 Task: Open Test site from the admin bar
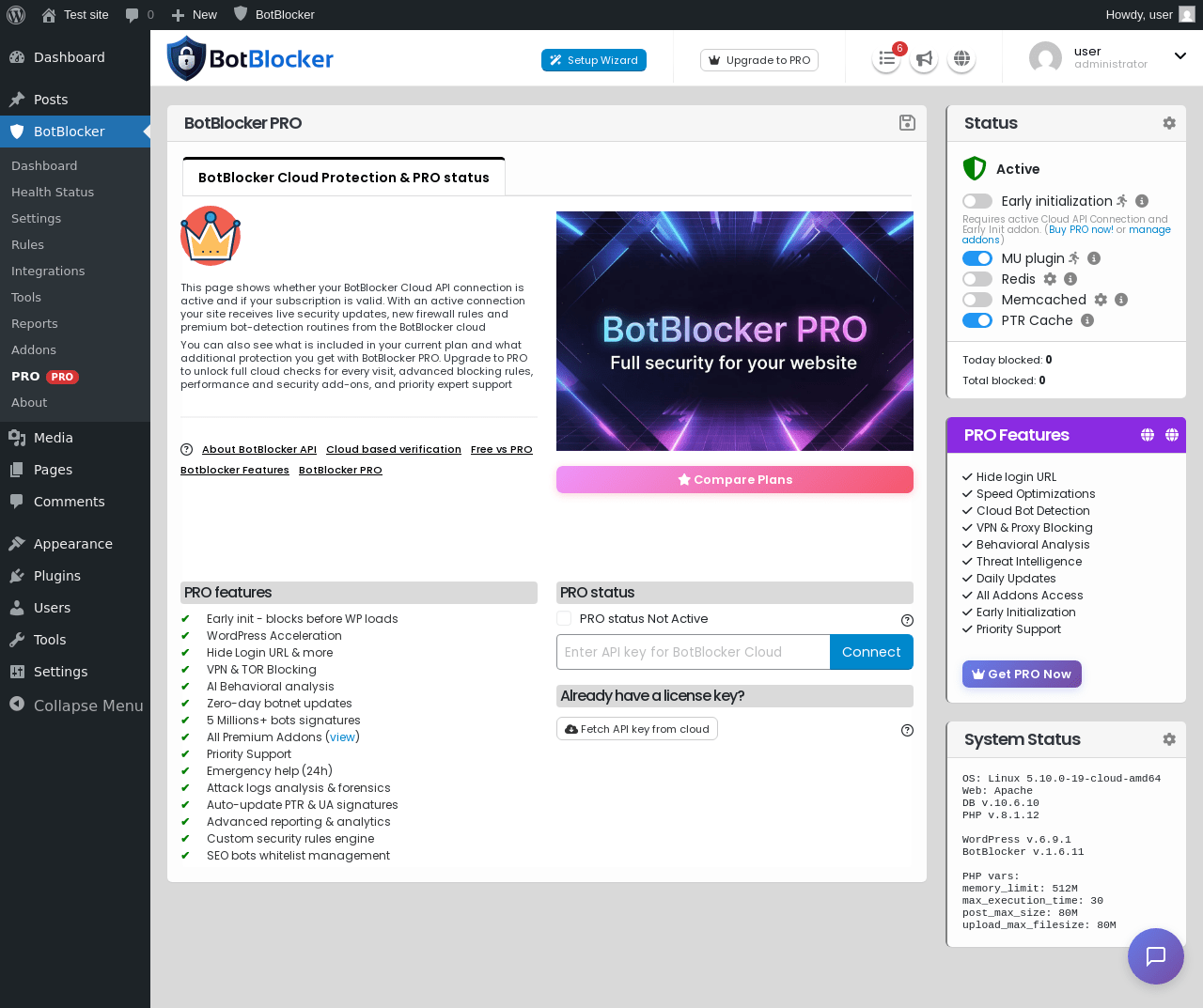(75, 14)
